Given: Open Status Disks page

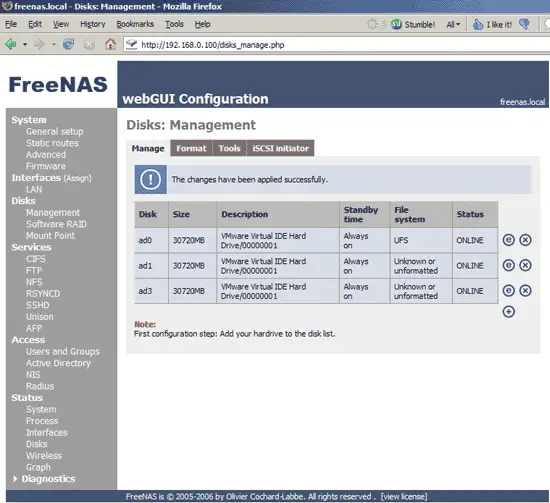Looking at the screenshot, I should tap(36, 444).
